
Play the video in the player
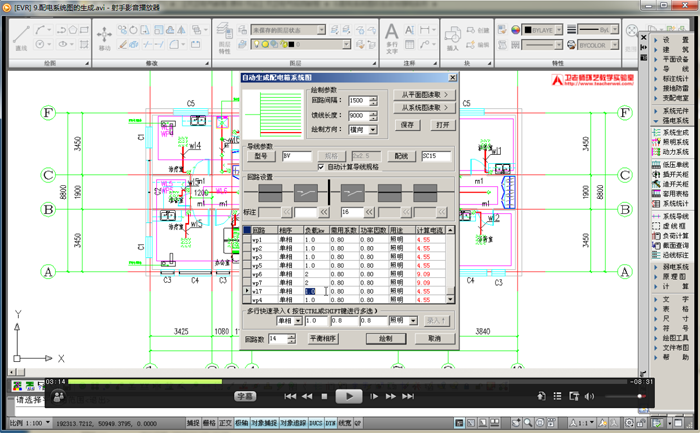click(349, 396)
